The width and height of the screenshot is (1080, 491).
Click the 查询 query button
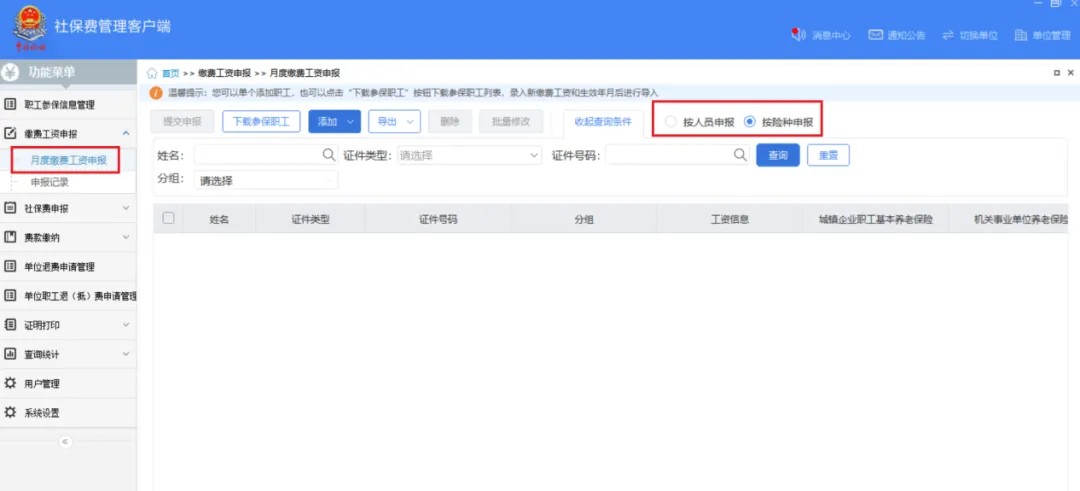click(x=777, y=156)
